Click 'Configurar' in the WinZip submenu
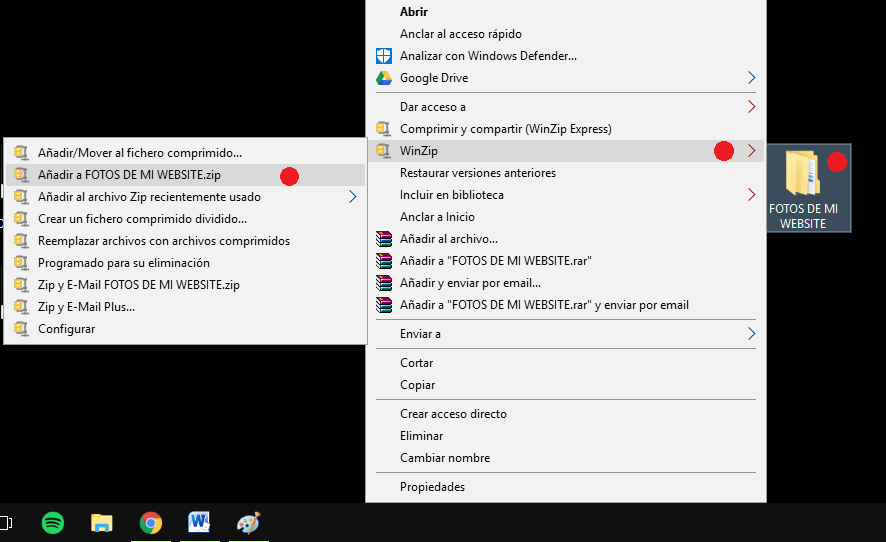The width and height of the screenshot is (886, 542). coord(66,329)
